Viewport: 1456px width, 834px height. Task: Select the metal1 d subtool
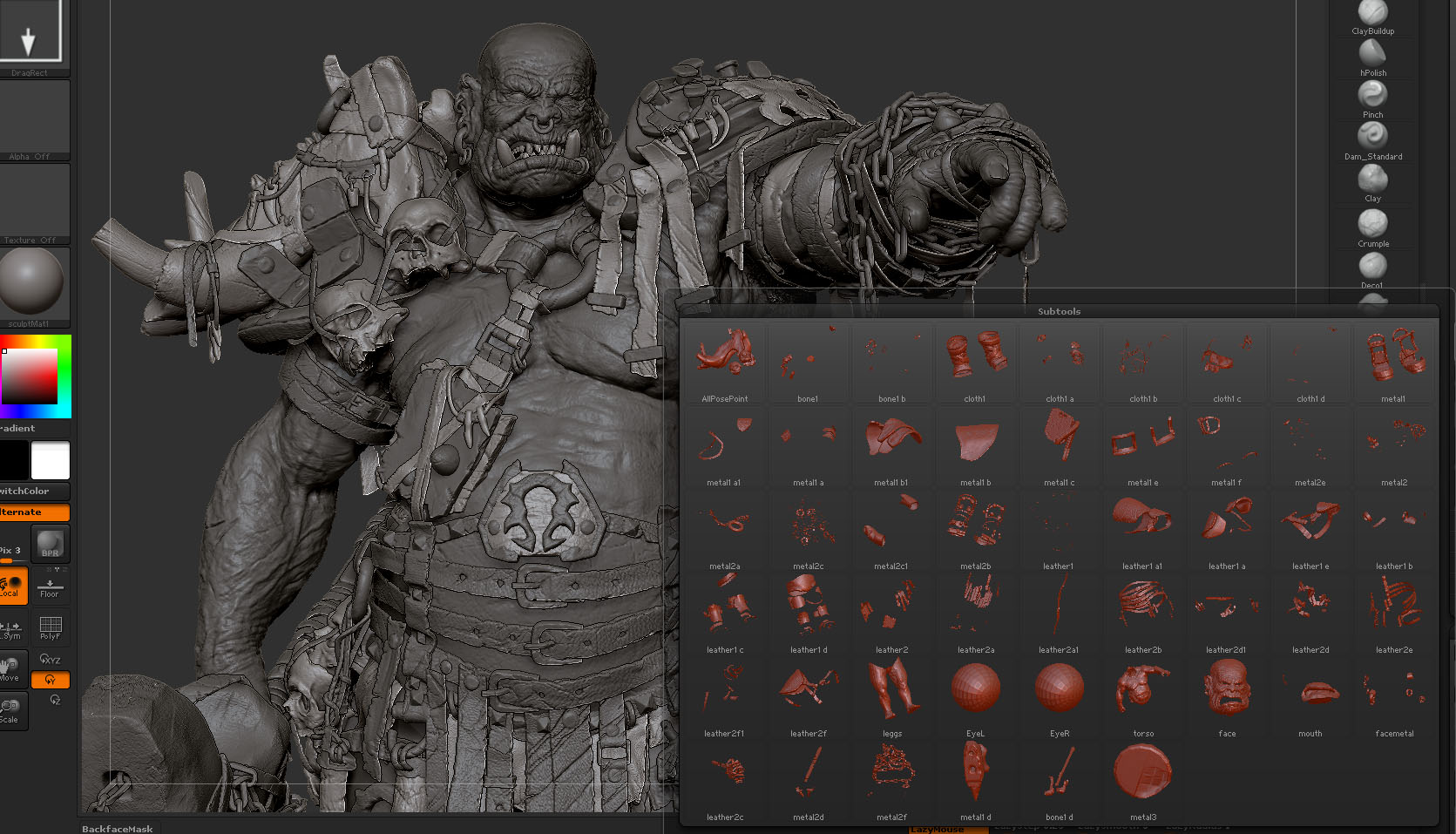click(975, 782)
